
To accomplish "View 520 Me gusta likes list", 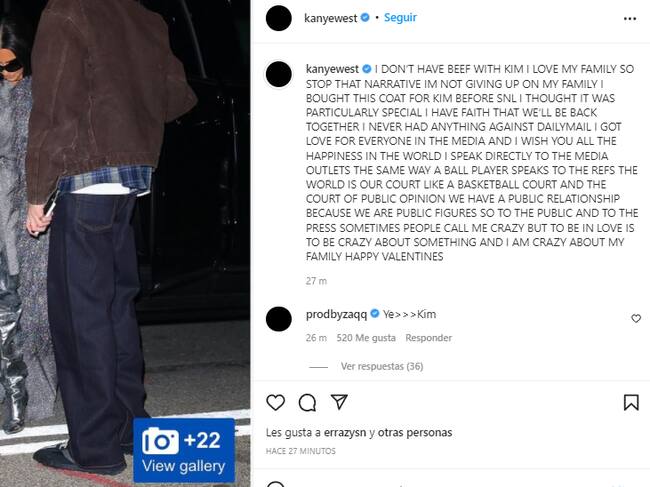I will tap(366, 338).
